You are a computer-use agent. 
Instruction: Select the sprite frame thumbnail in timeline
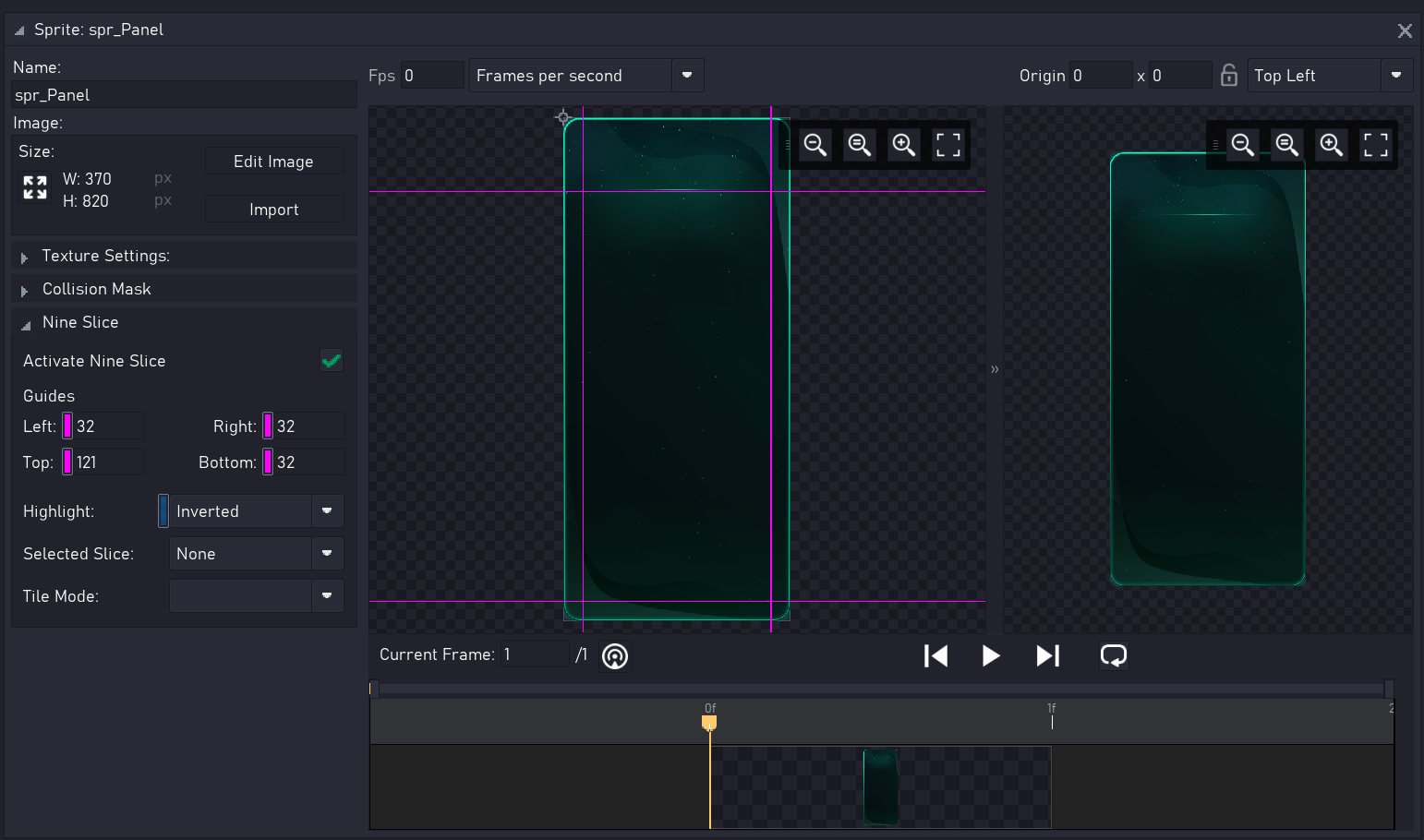(x=880, y=786)
